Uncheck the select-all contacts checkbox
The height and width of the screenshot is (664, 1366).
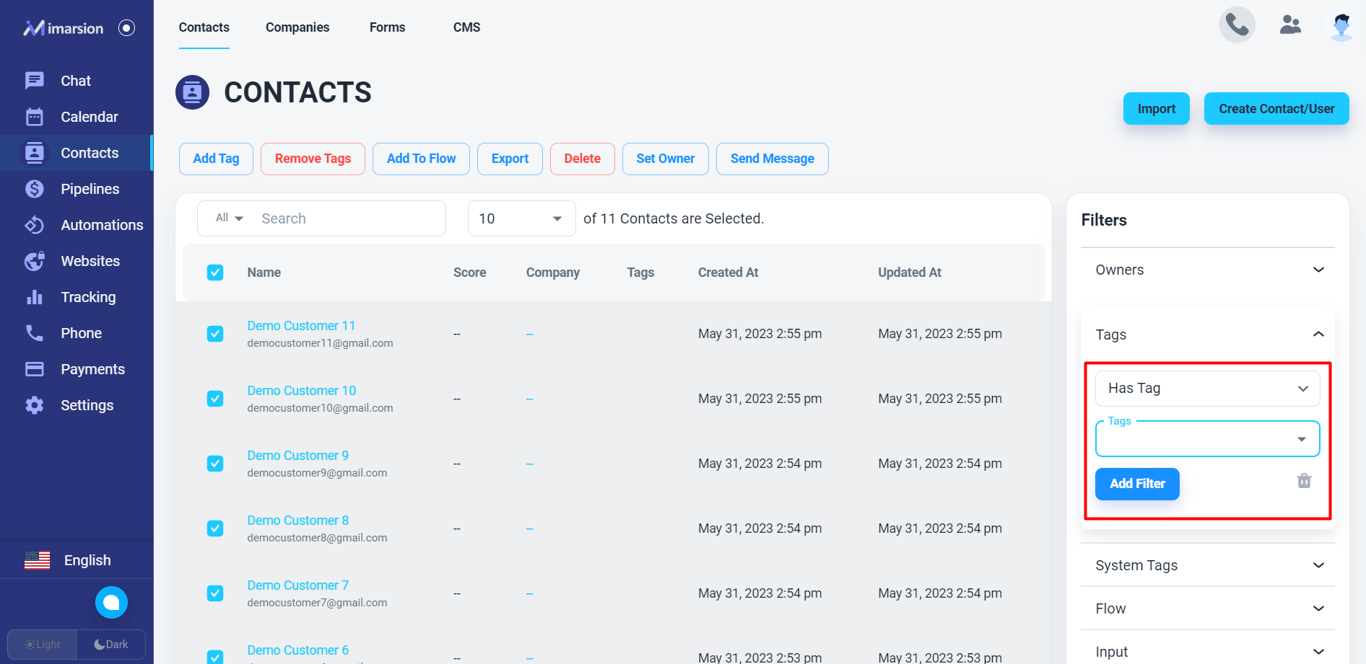tap(215, 272)
